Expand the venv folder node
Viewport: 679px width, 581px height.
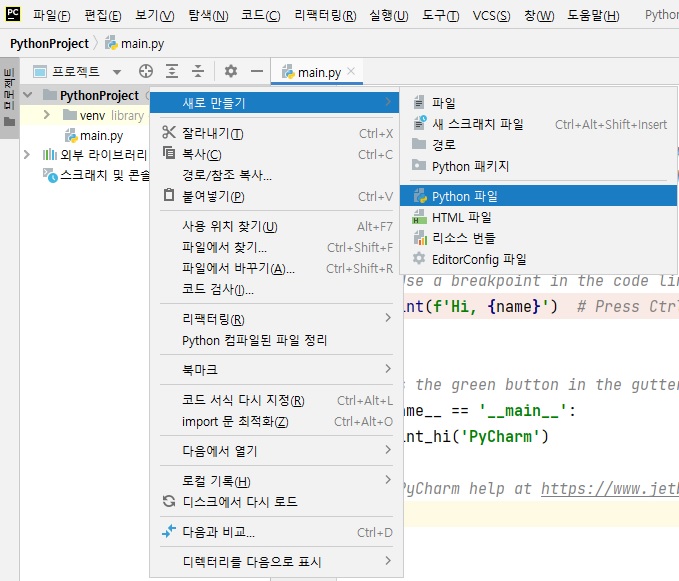[x=47, y=115]
